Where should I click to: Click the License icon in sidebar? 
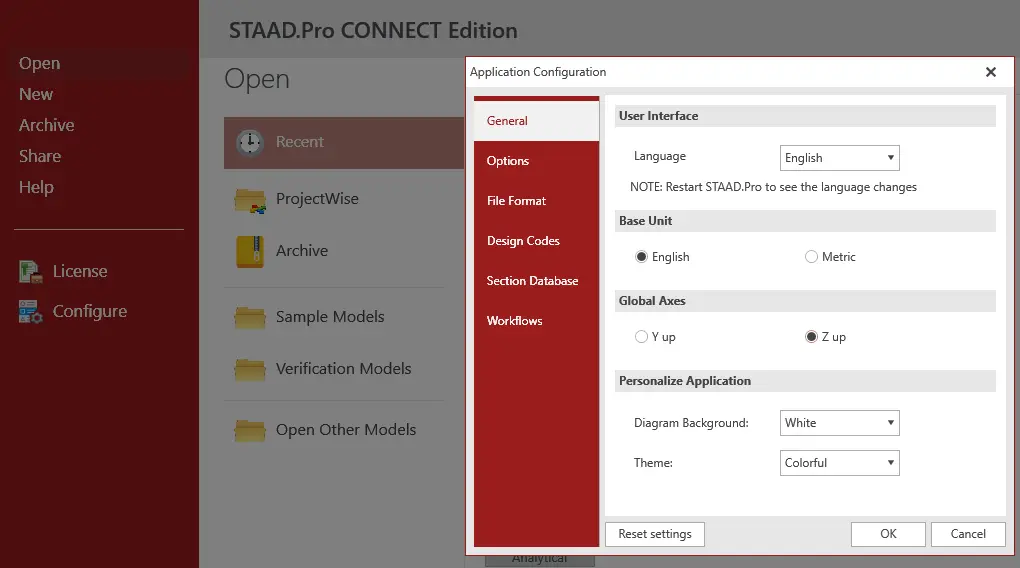(x=31, y=271)
